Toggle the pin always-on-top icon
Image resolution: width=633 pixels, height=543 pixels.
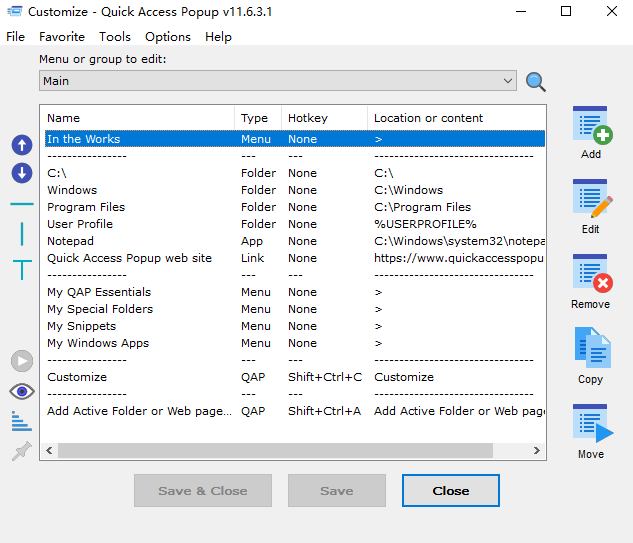(x=21, y=452)
